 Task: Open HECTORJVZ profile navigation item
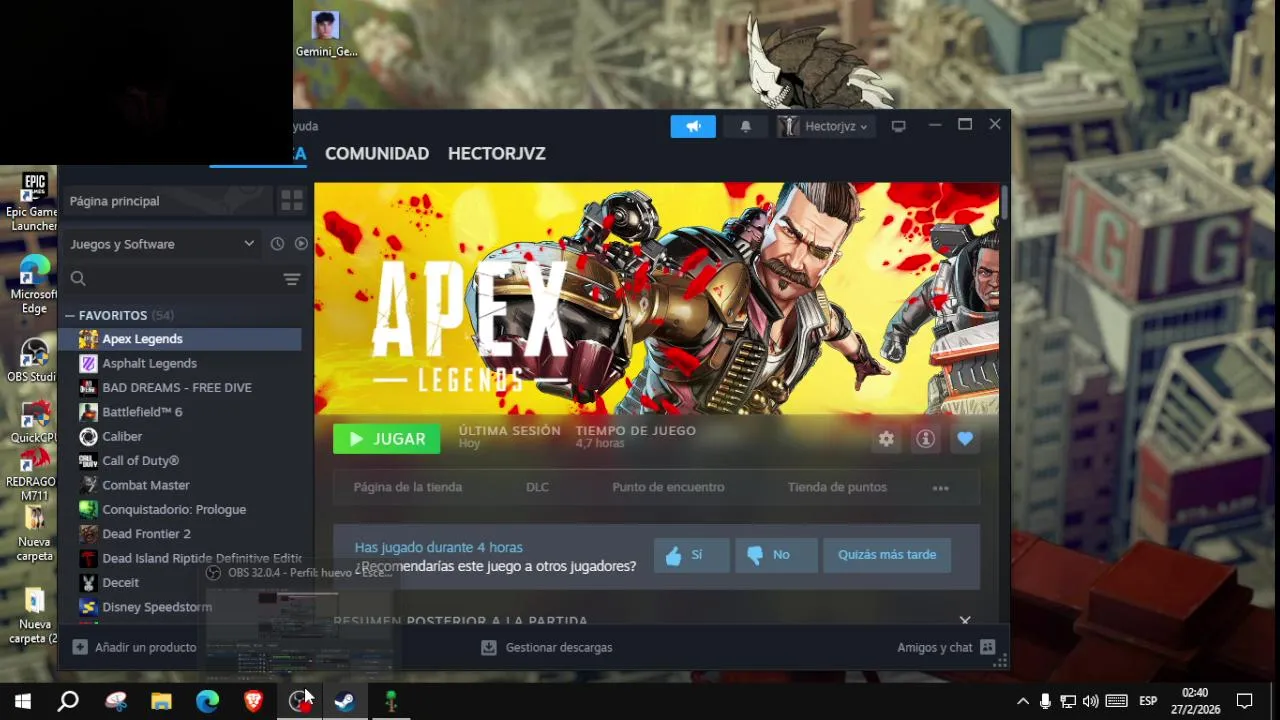[x=497, y=154]
